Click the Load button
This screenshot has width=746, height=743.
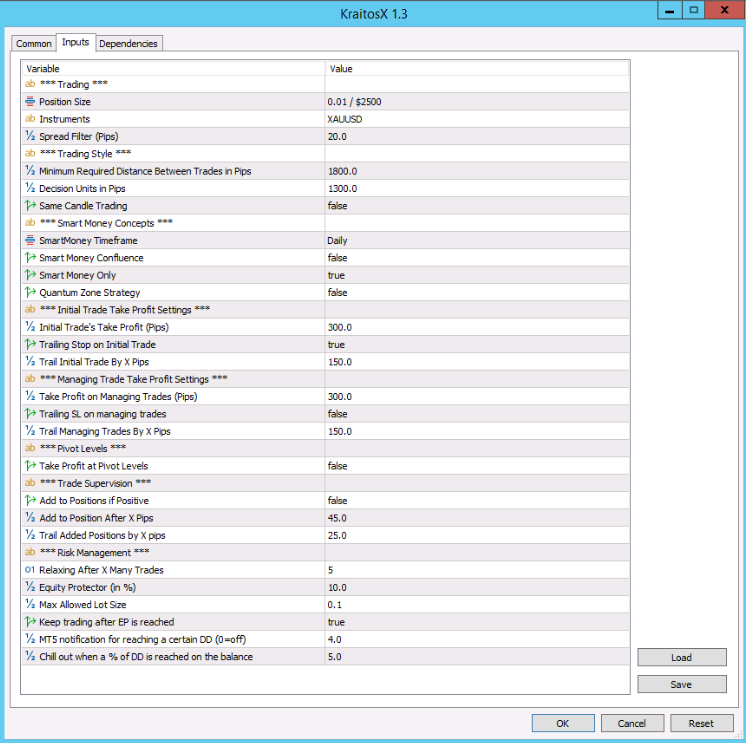[x=681, y=657]
